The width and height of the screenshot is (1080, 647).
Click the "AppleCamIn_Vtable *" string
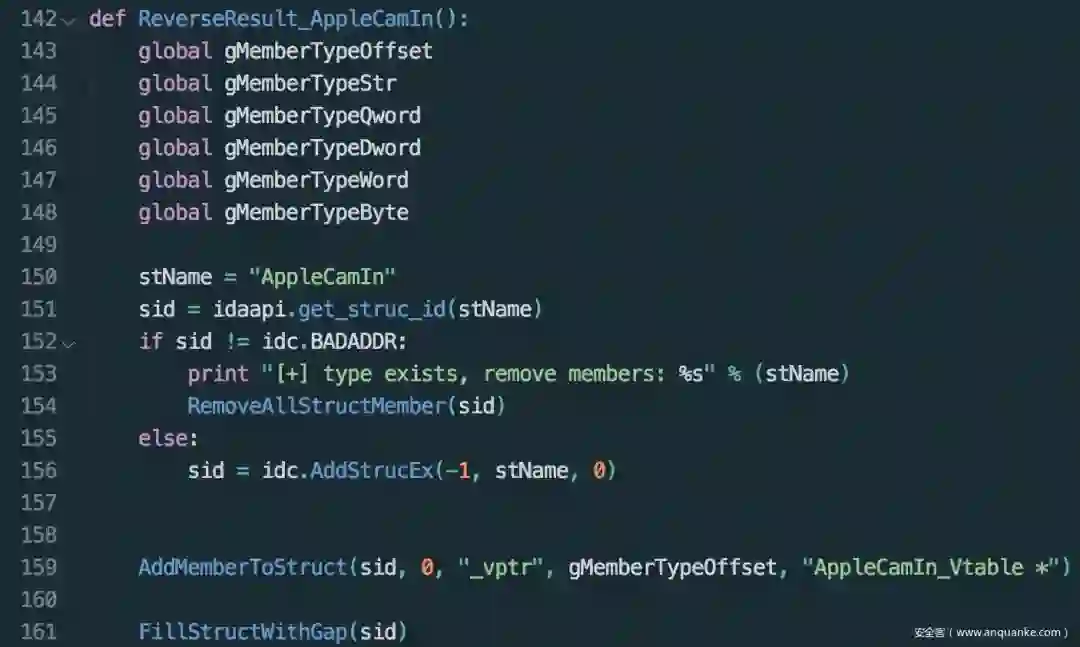tap(931, 568)
